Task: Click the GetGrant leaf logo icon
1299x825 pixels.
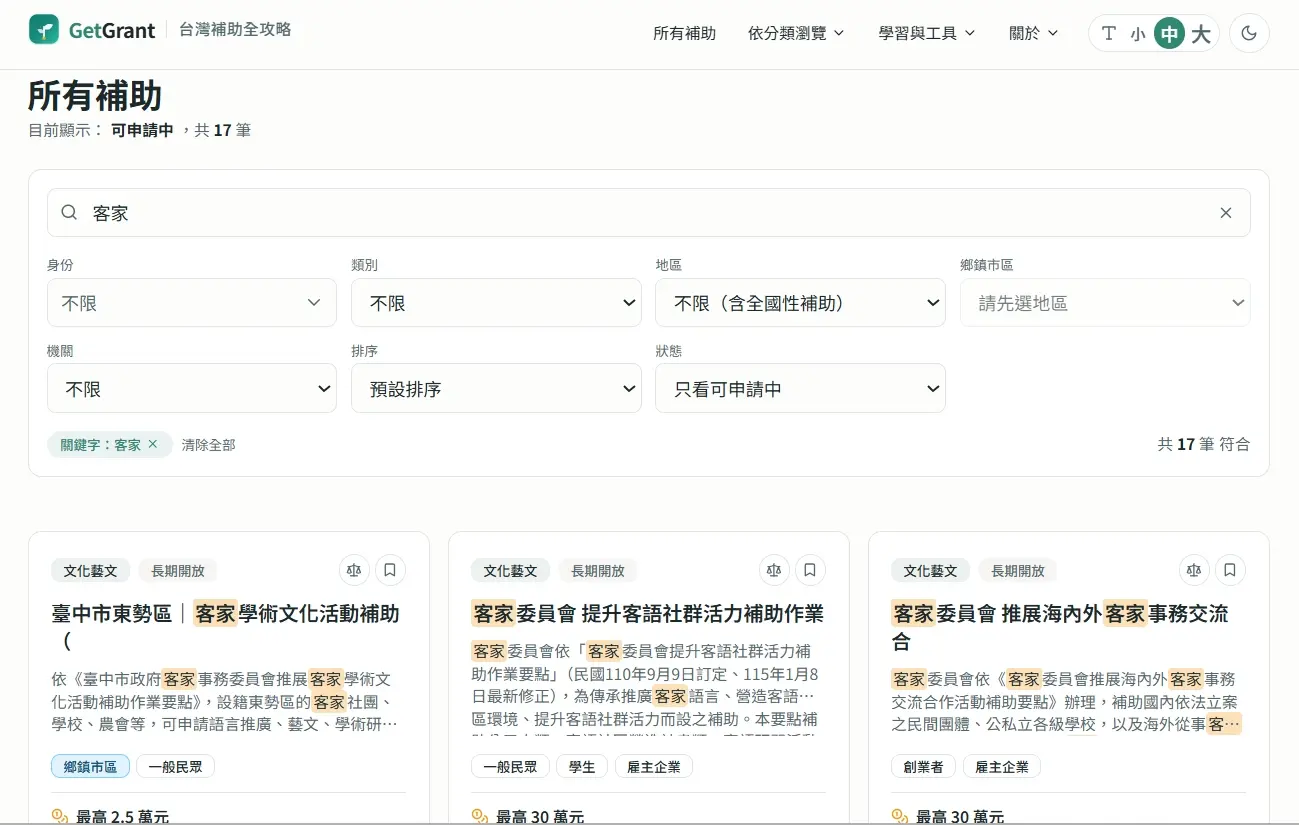Action: pyautogui.click(x=44, y=30)
